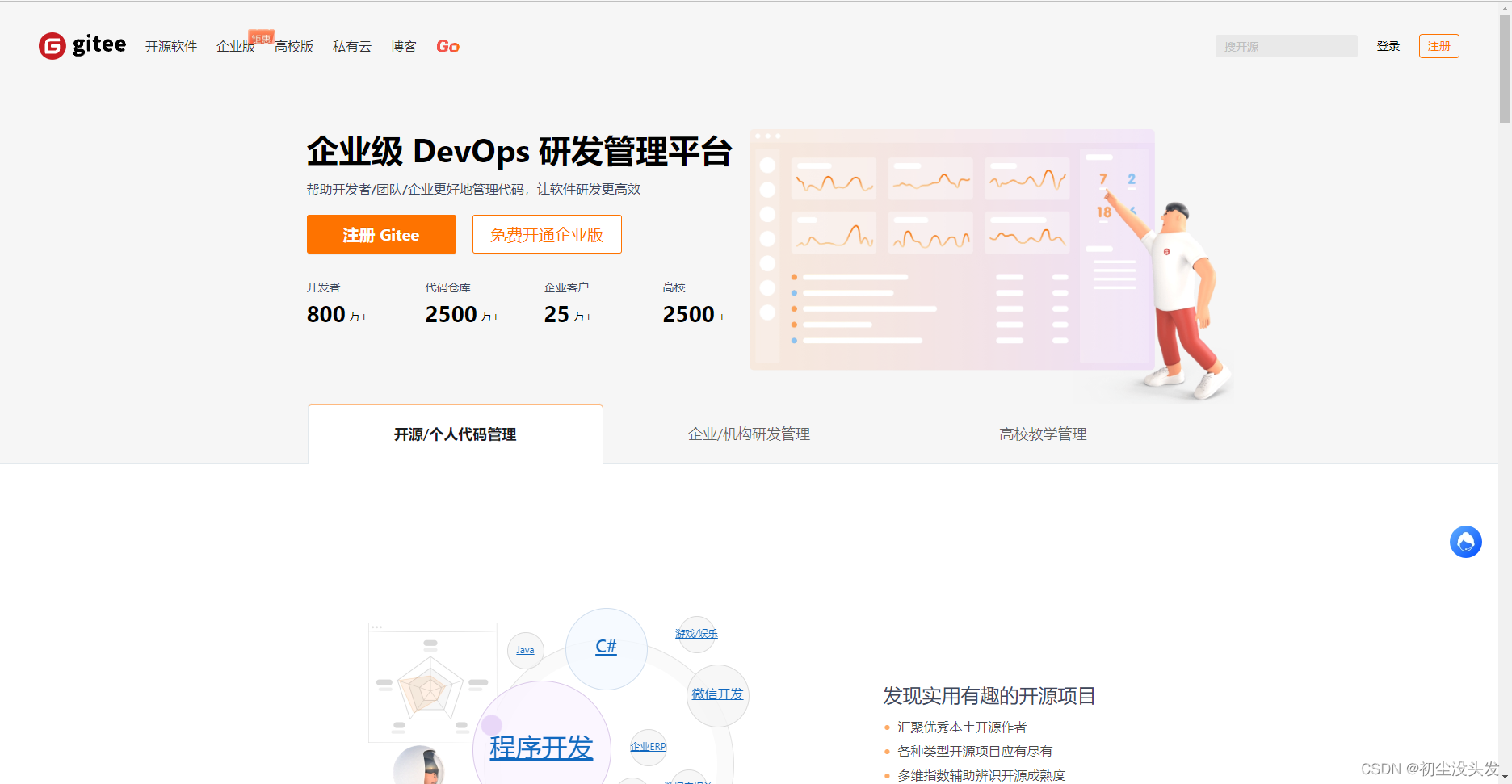Open the 游戏/娱乐 category link
Image resolution: width=1512 pixels, height=784 pixels.
pyautogui.click(x=696, y=634)
